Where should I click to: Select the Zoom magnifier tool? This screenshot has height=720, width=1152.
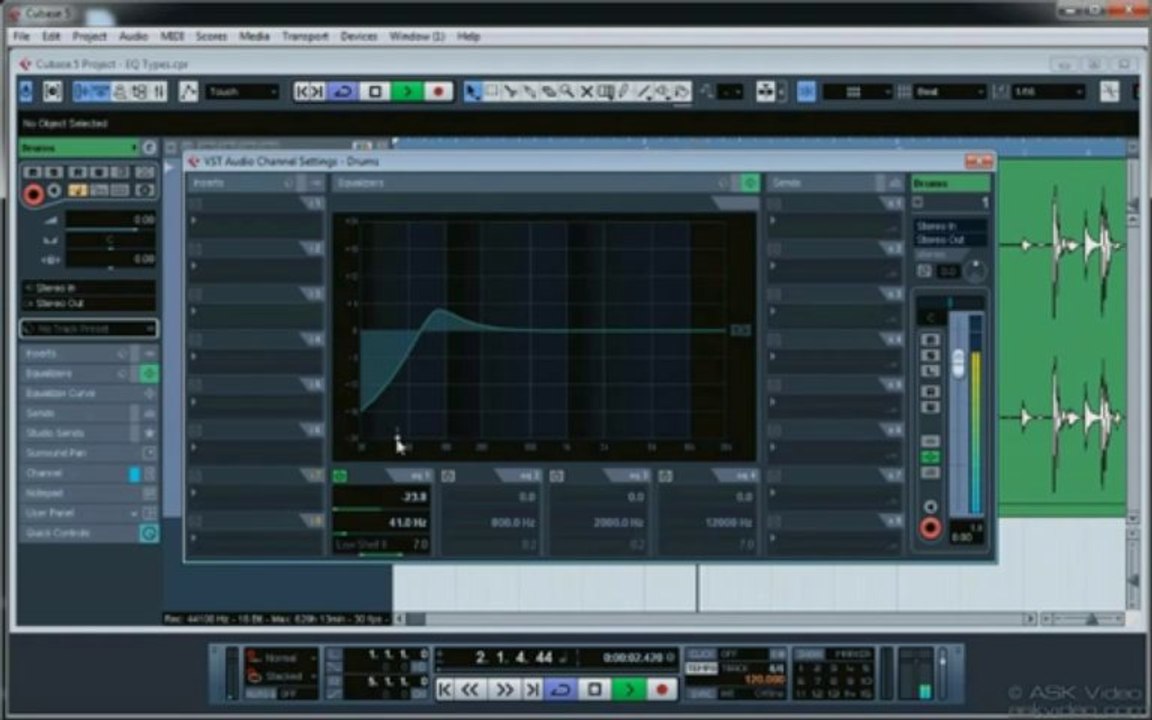(567, 91)
